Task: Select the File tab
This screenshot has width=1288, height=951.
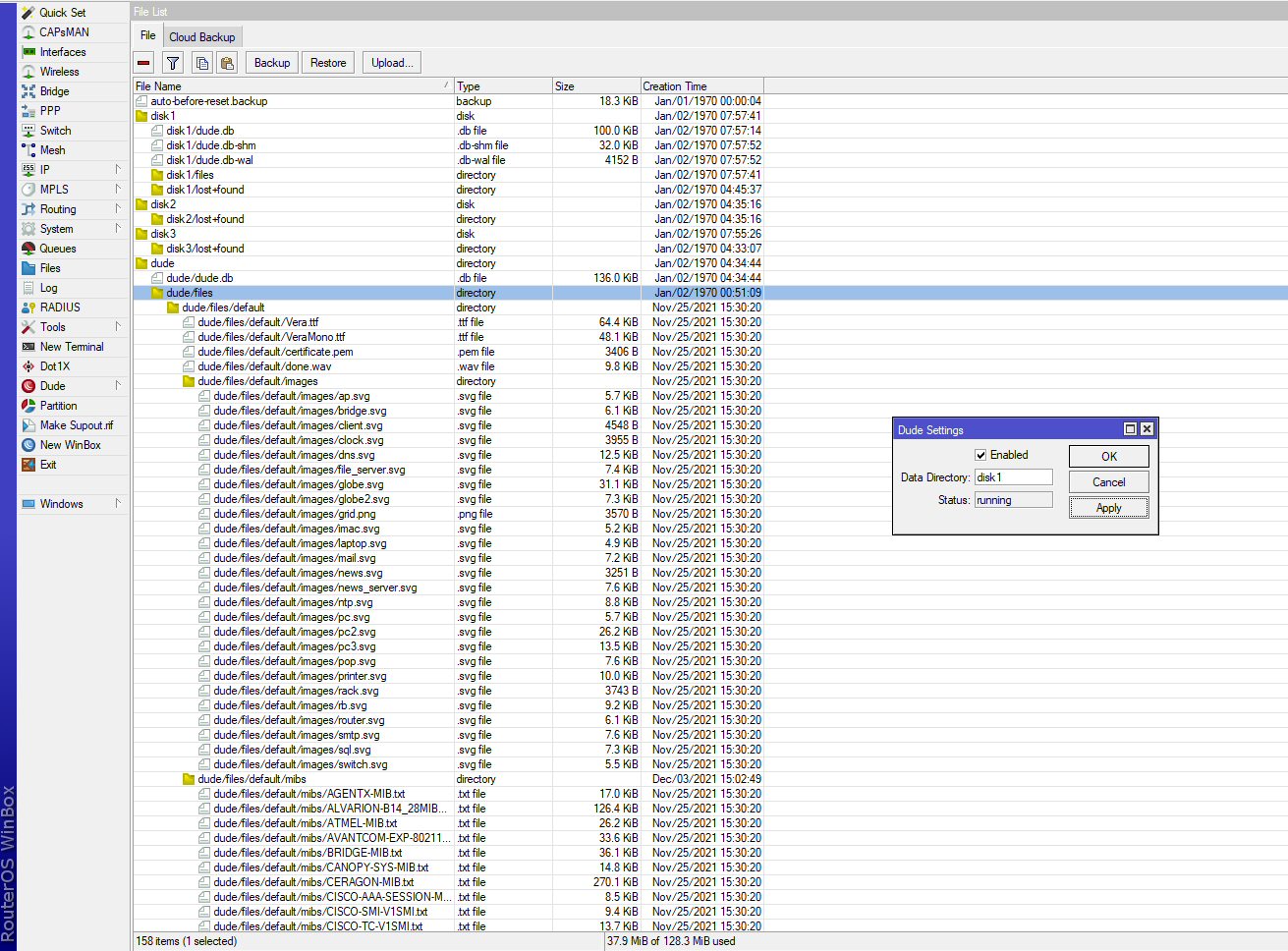Action: pos(147,35)
